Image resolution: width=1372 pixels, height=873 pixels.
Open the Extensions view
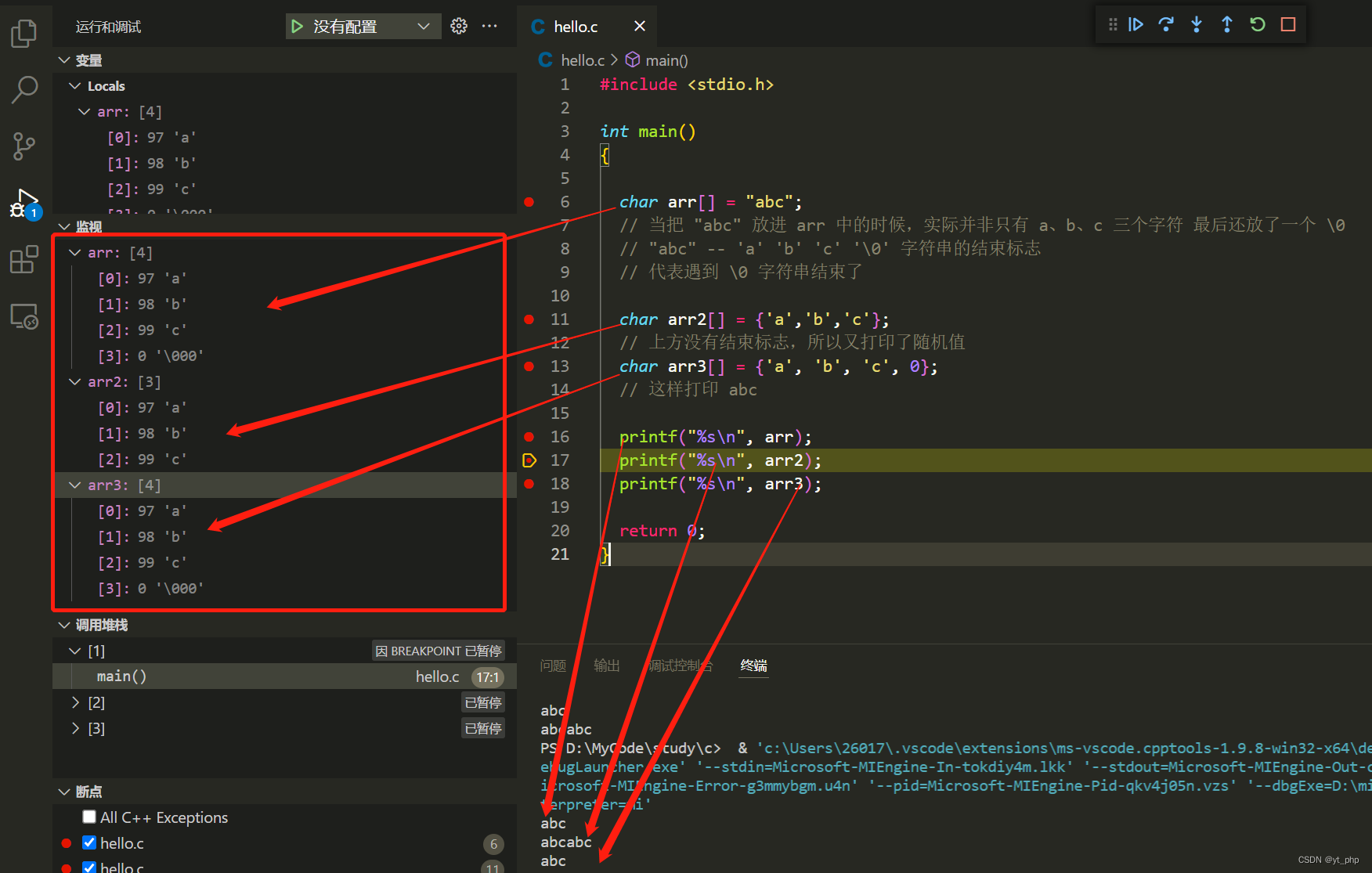[24, 259]
